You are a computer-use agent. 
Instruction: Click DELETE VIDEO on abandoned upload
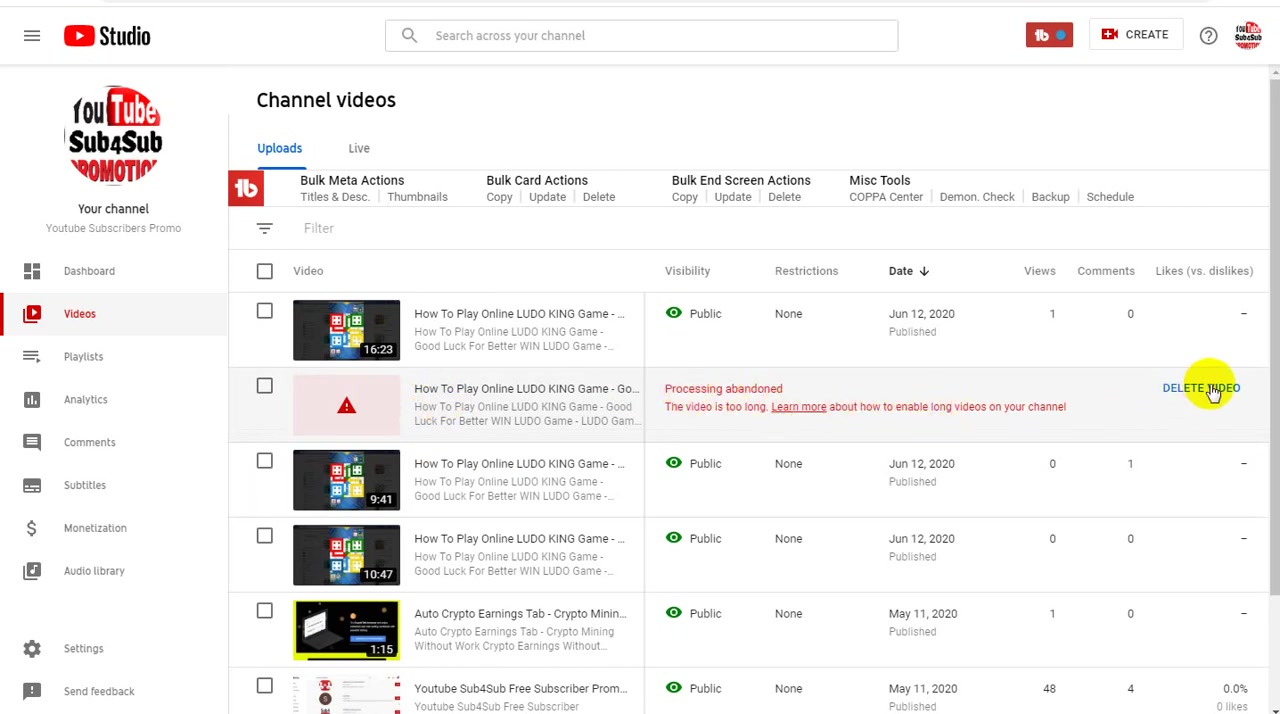(1201, 388)
